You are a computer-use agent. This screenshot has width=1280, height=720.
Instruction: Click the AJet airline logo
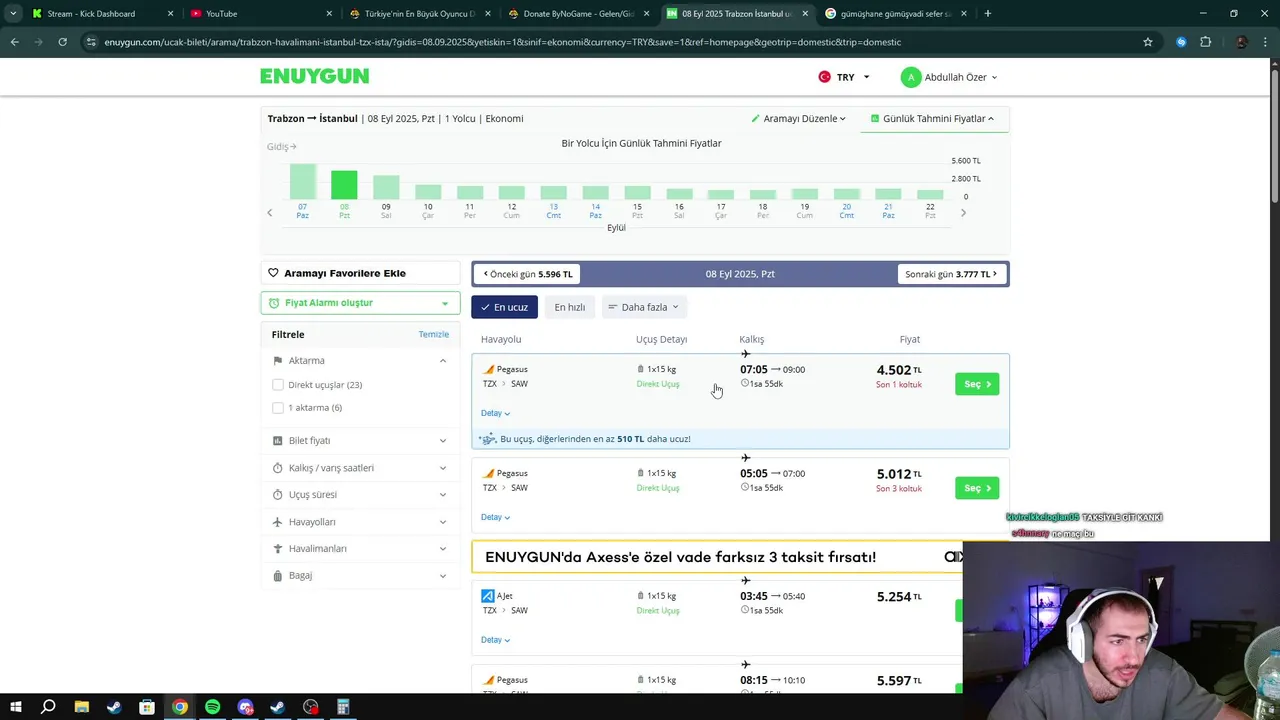tap(488, 596)
